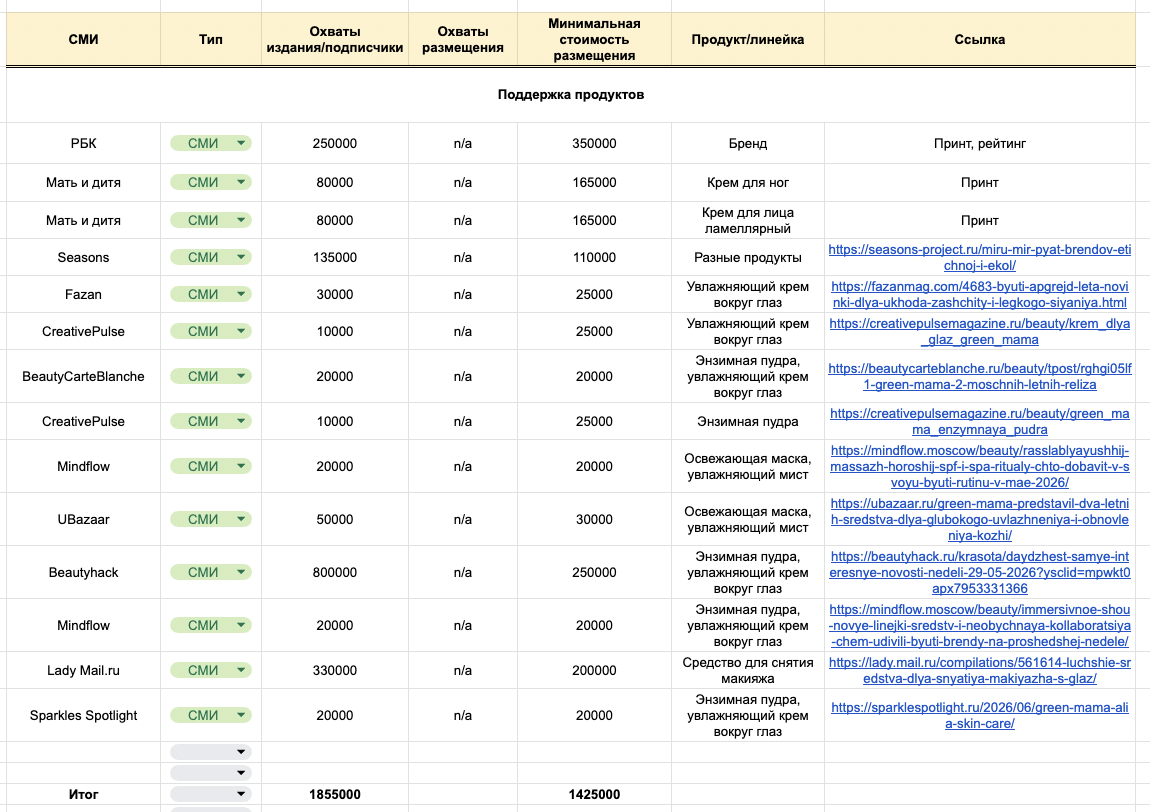Follow the beautyhack.ru daydzhest link
This screenshot has width=1150, height=812.
tap(979, 572)
